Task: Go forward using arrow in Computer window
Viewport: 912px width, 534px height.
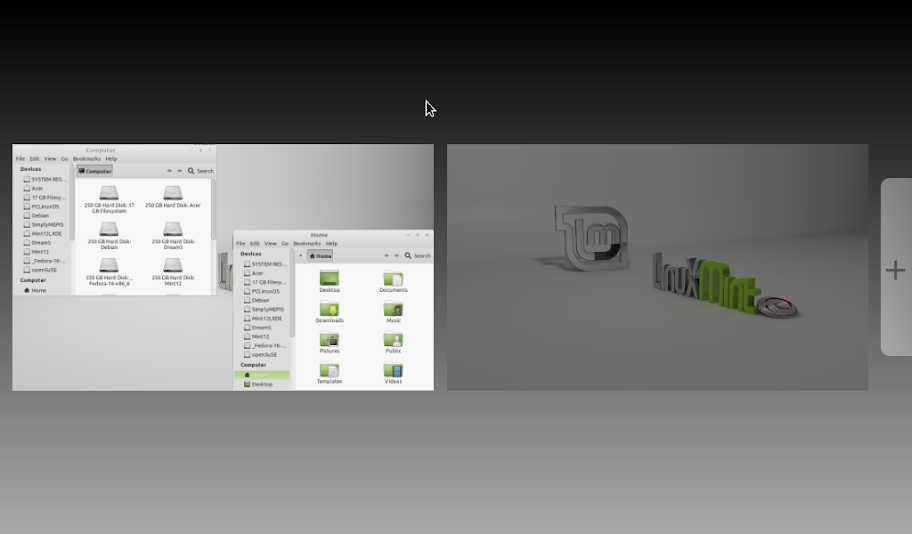Action: 179,171
